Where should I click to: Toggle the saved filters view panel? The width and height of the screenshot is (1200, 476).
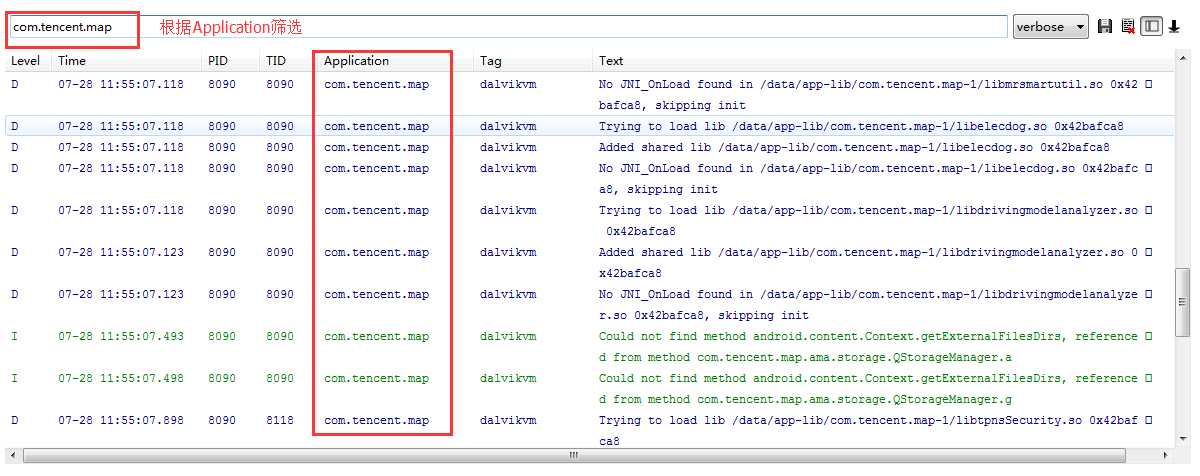click(x=1152, y=27)
